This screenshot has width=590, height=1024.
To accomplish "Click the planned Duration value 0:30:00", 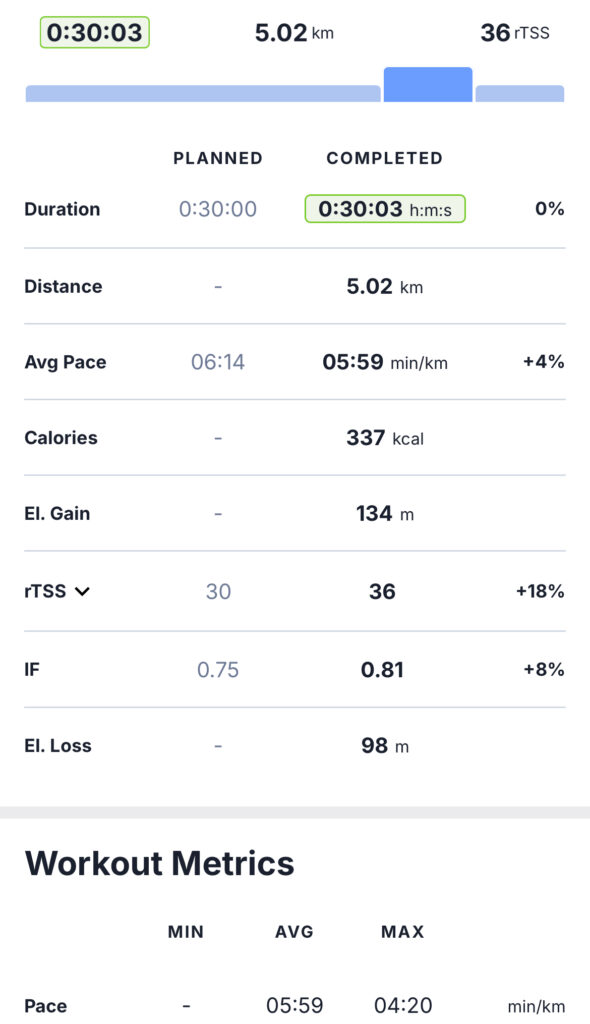I will [218, 209].
